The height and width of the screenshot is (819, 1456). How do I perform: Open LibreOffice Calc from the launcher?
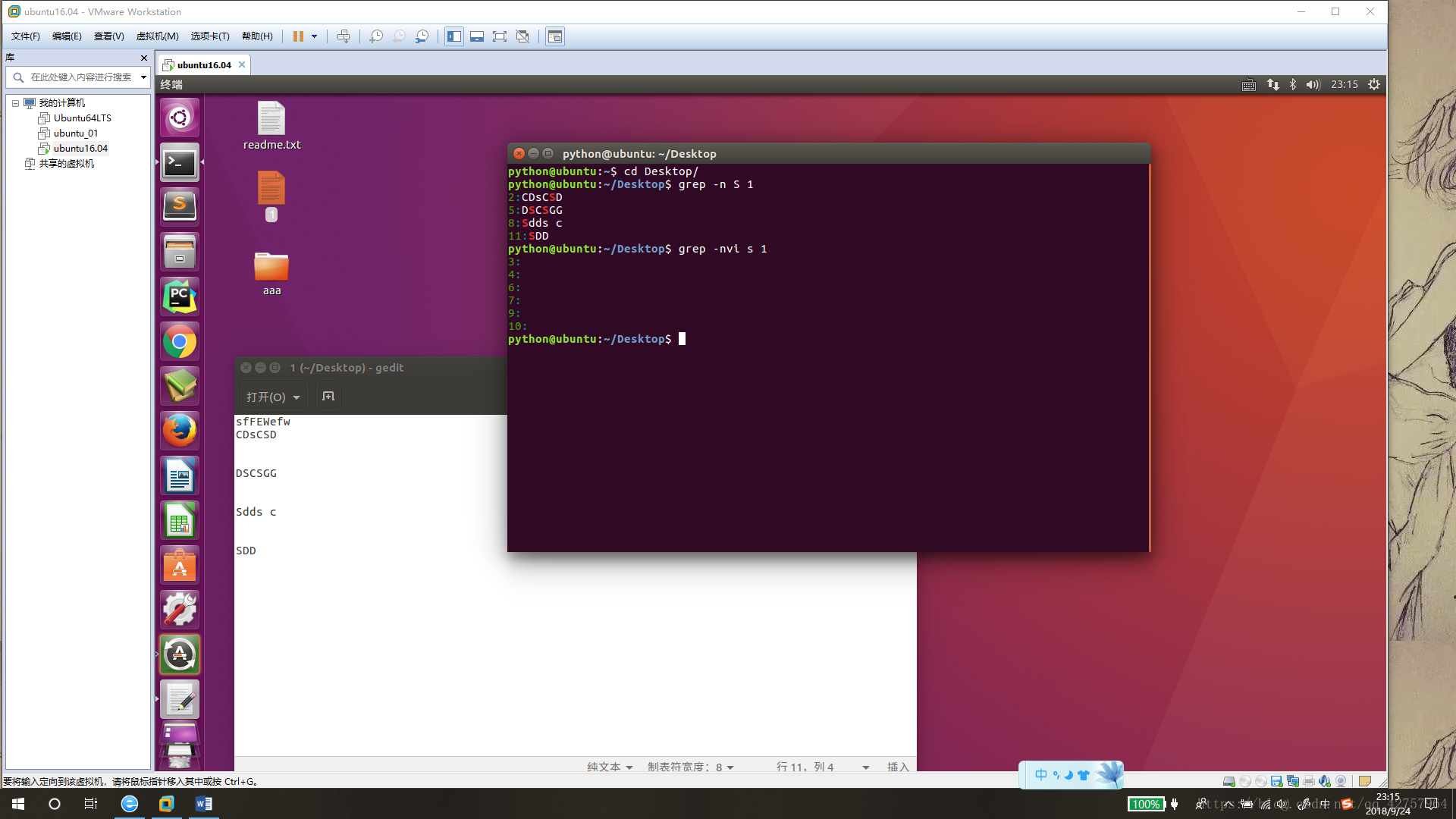click(x=180, y=520)
